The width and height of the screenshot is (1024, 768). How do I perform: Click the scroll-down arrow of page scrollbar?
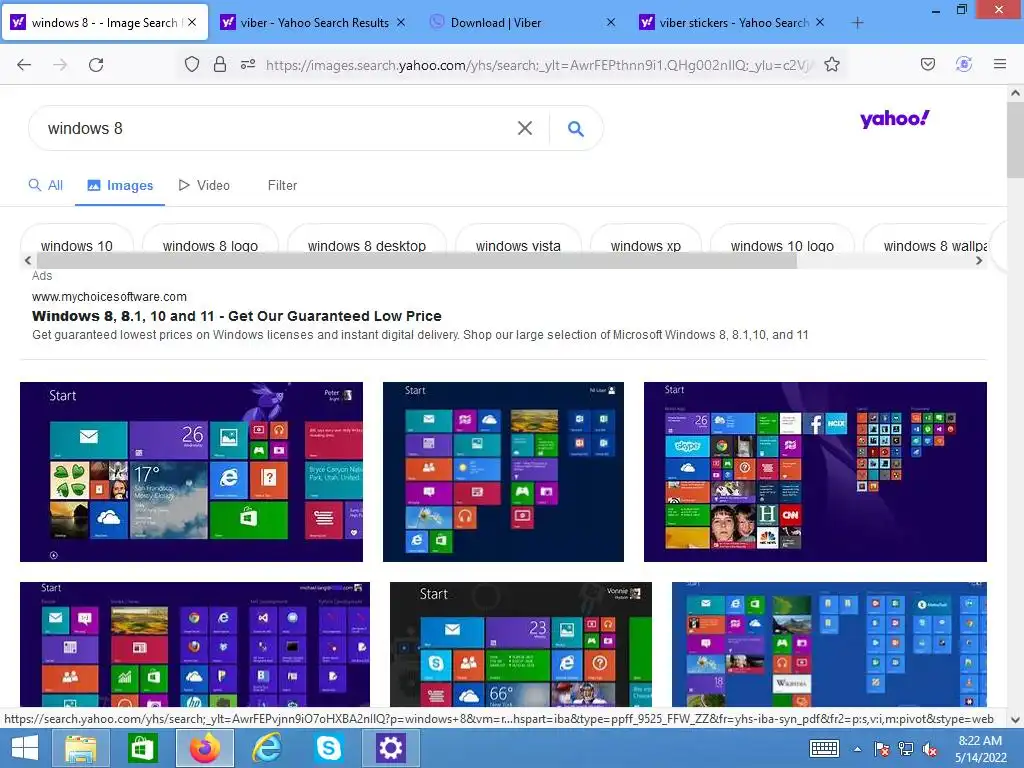(x=1015, y=719)
